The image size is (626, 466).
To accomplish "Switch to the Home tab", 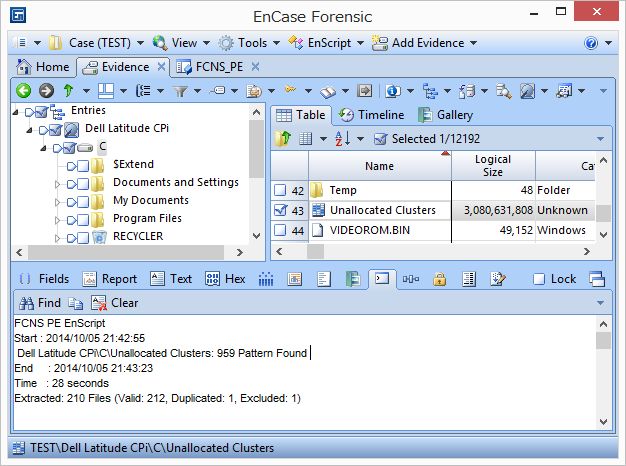I will click(x=43, y=67).
